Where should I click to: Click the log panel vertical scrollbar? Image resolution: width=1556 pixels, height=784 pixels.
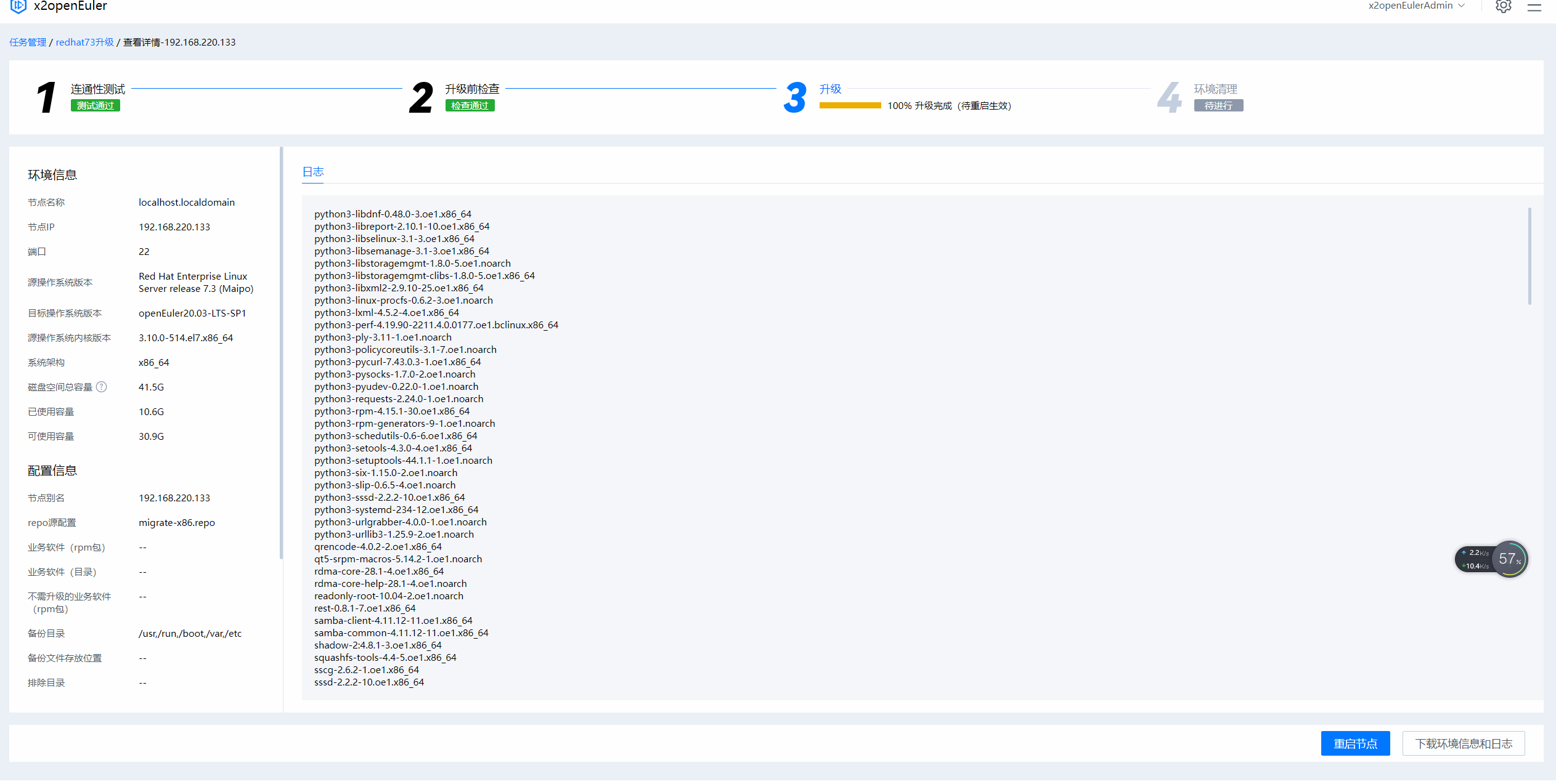coord(1530,256)
